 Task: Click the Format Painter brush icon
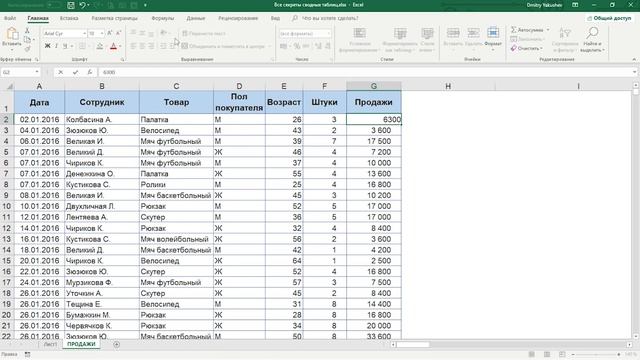click(x=27, y=49)
